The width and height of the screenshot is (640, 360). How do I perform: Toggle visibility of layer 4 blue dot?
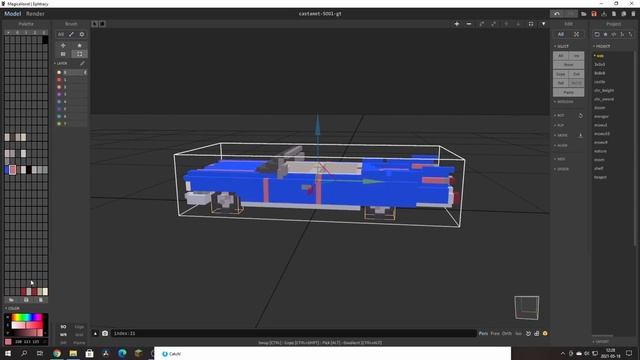coord(59,102)
